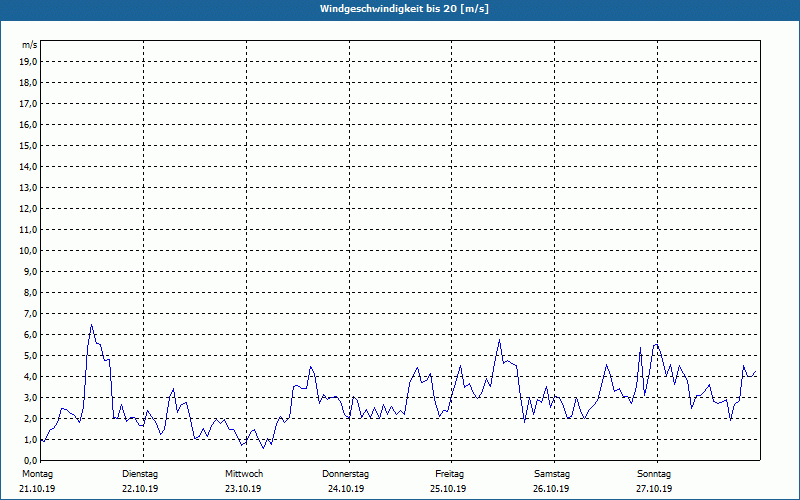Click the 10,0 y-axis label
Viewport: 800px width, 500px height.
pos(29,251)
